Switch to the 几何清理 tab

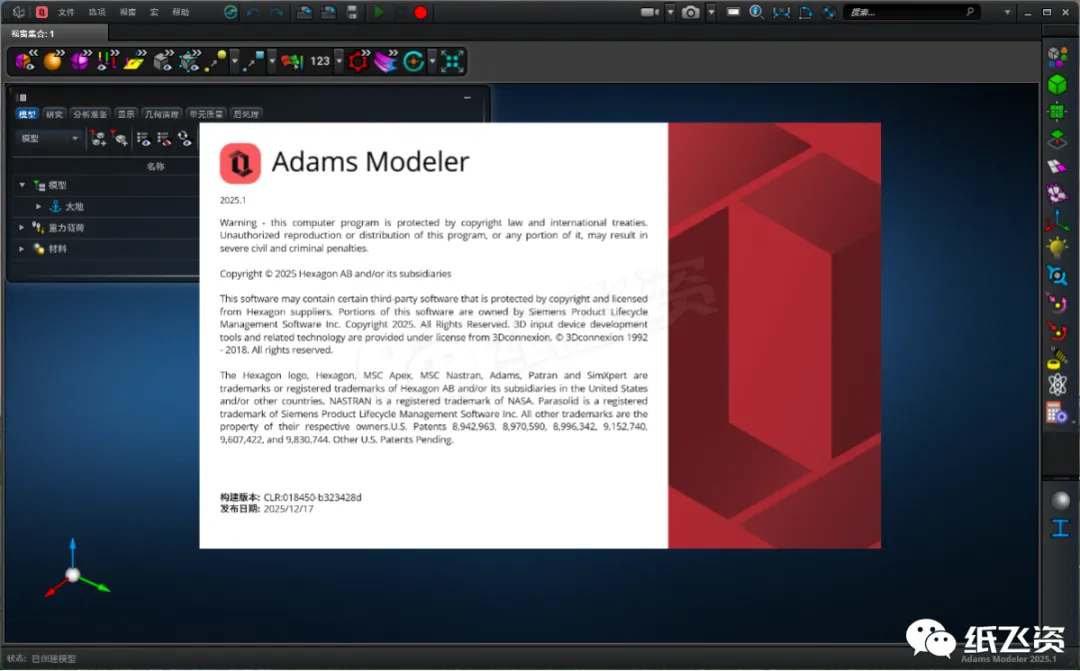[x=162, y=114]
